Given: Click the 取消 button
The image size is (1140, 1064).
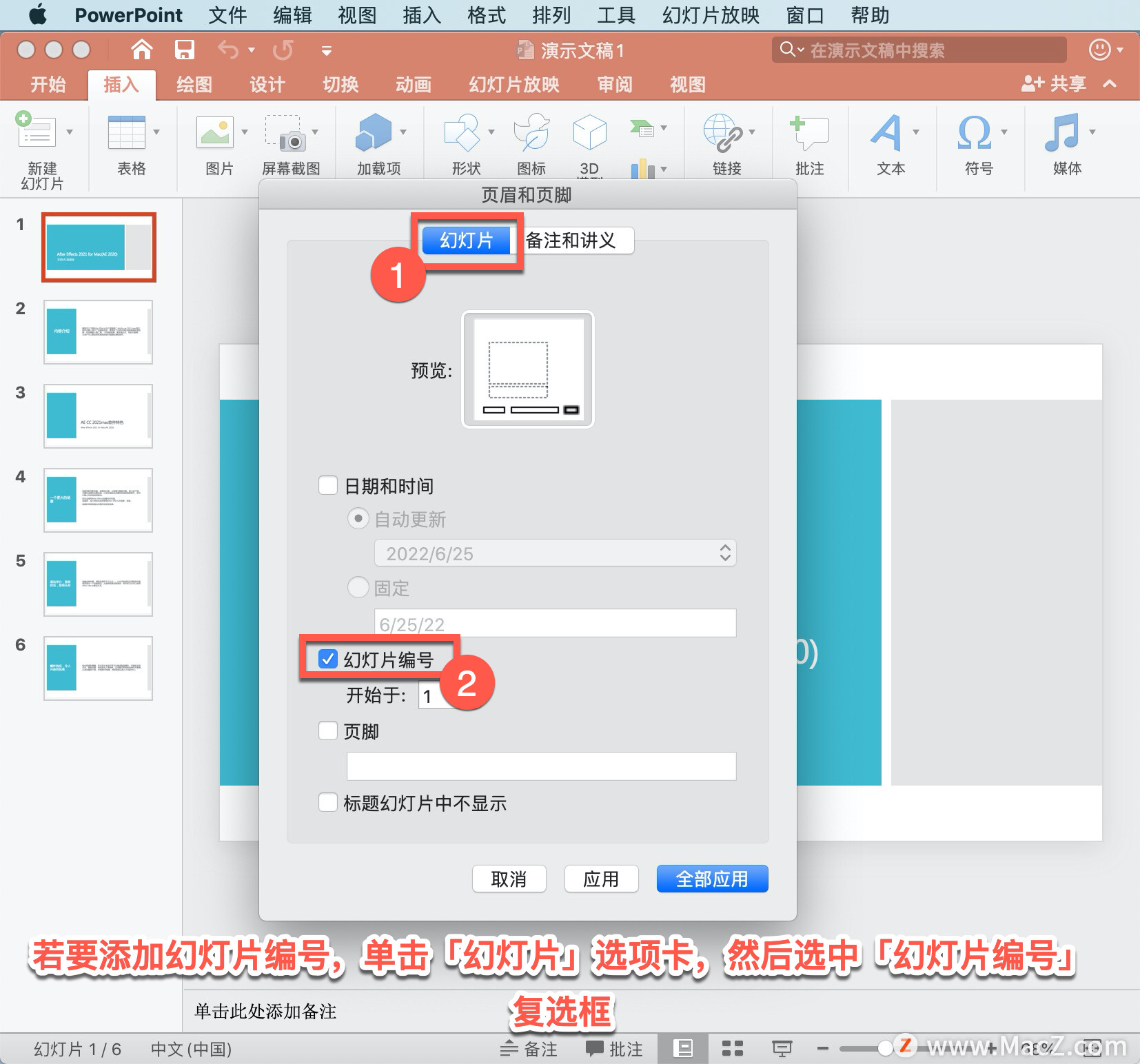Looking at the screenshot, I should 509,879.
